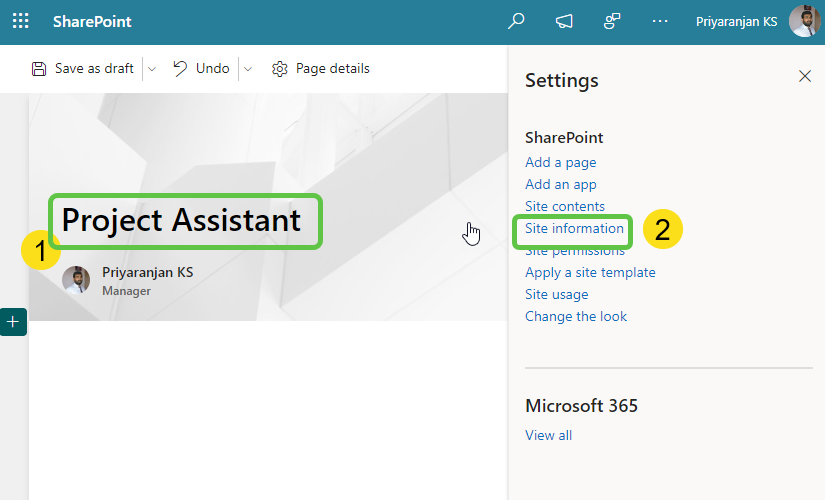Screen dimensions: 825x500
Task: Click the Project Assistant page title field
Action: (181, 220)
